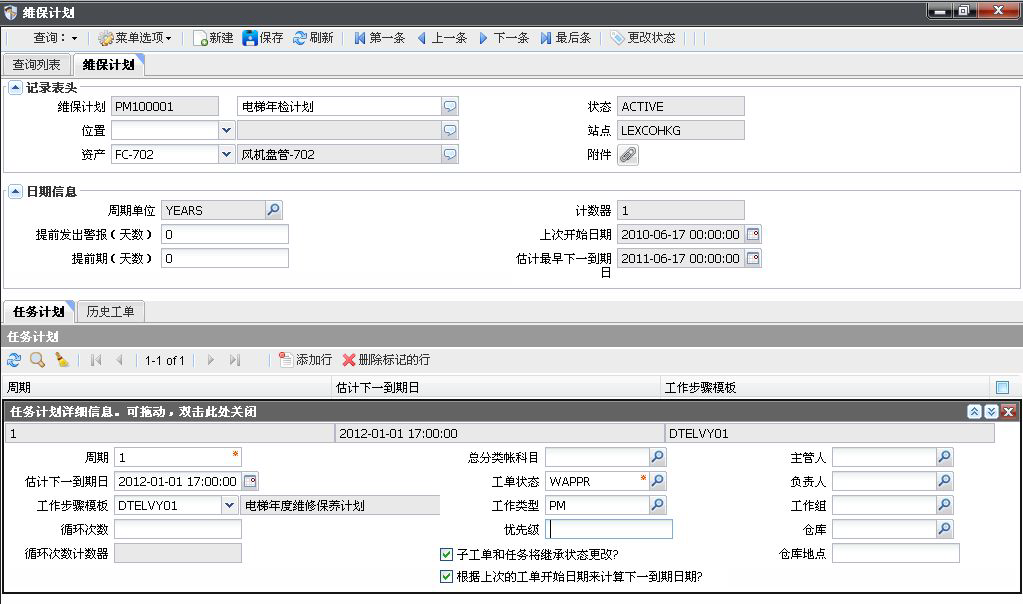Switch to the 查询列表 tab

(37, 65)
